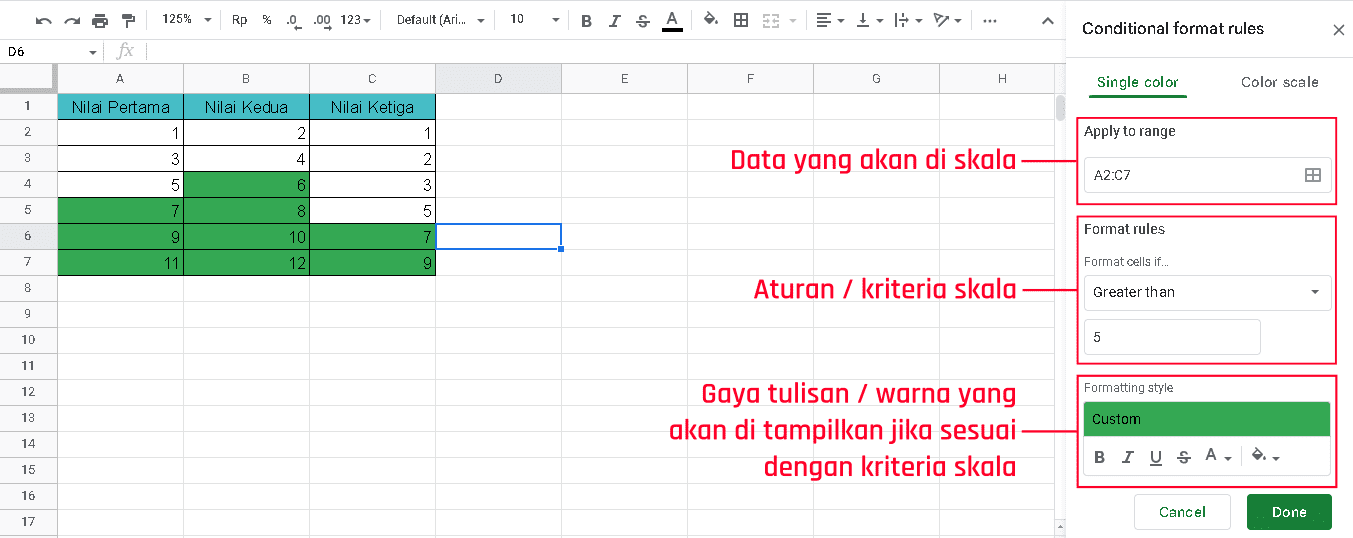Toggle bold in formatting style

(x=1100, y=457)
